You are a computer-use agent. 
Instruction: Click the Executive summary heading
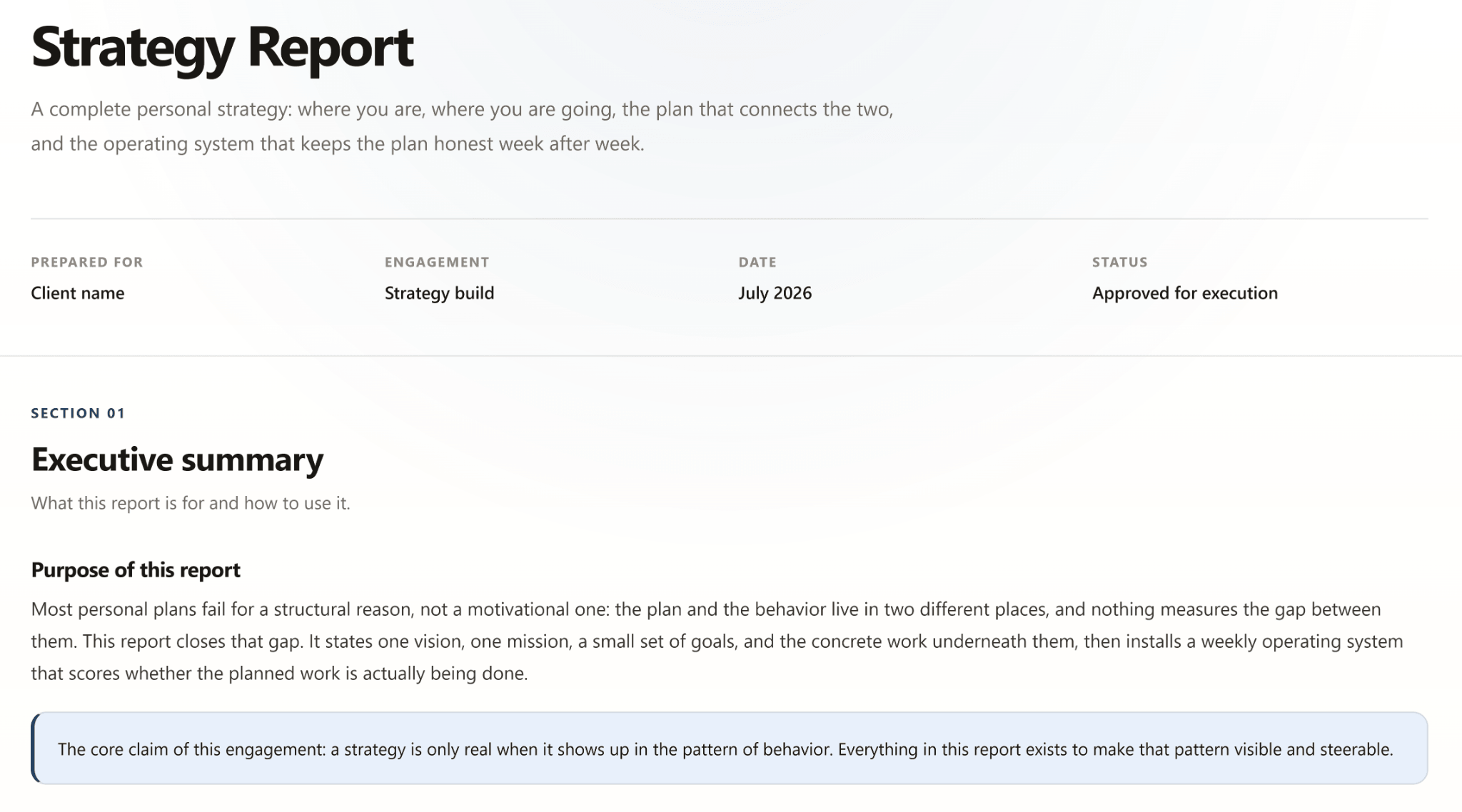[177, 460]
